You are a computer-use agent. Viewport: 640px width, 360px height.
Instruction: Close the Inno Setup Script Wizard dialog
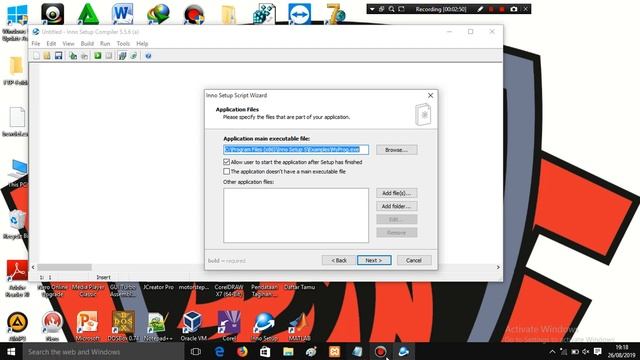(430, 95)
